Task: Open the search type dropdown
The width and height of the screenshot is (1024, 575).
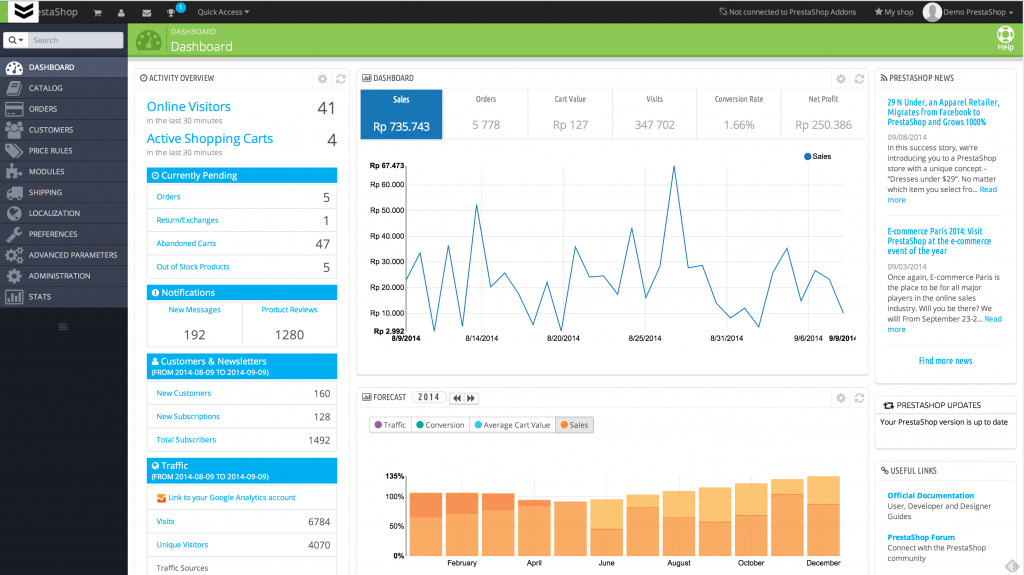Action: [x=16, y=41]
